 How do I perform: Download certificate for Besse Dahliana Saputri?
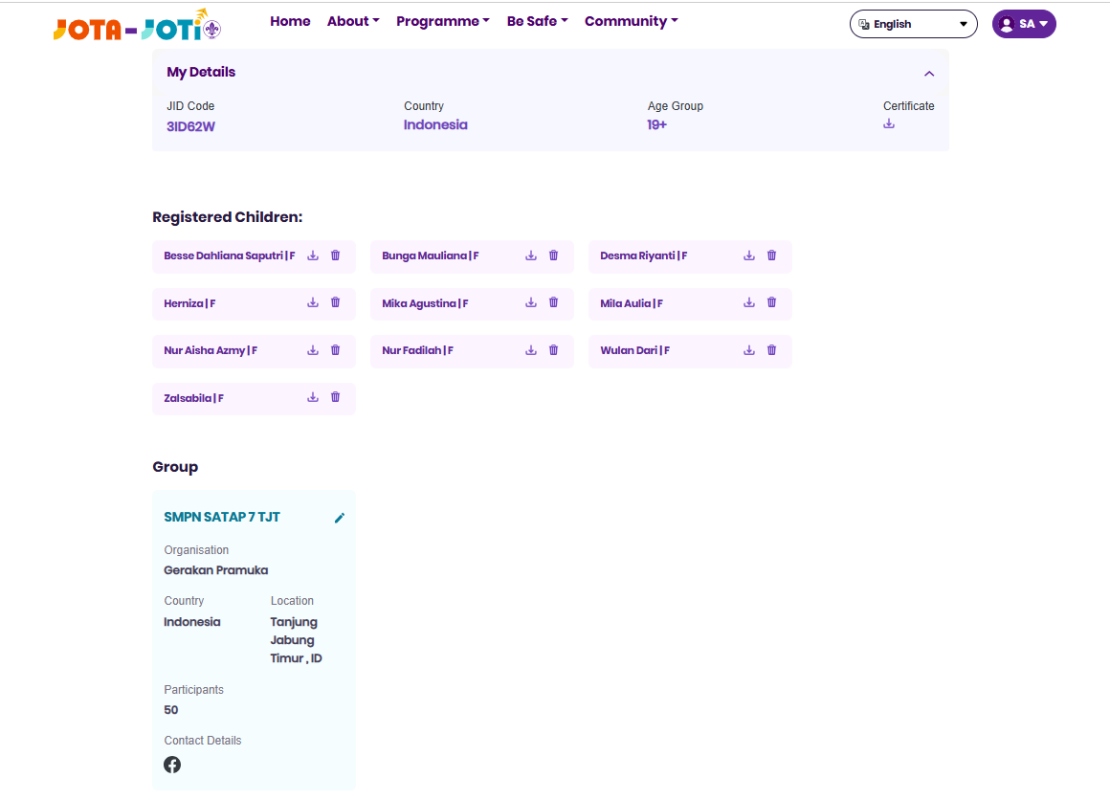[x=313, y=256]
